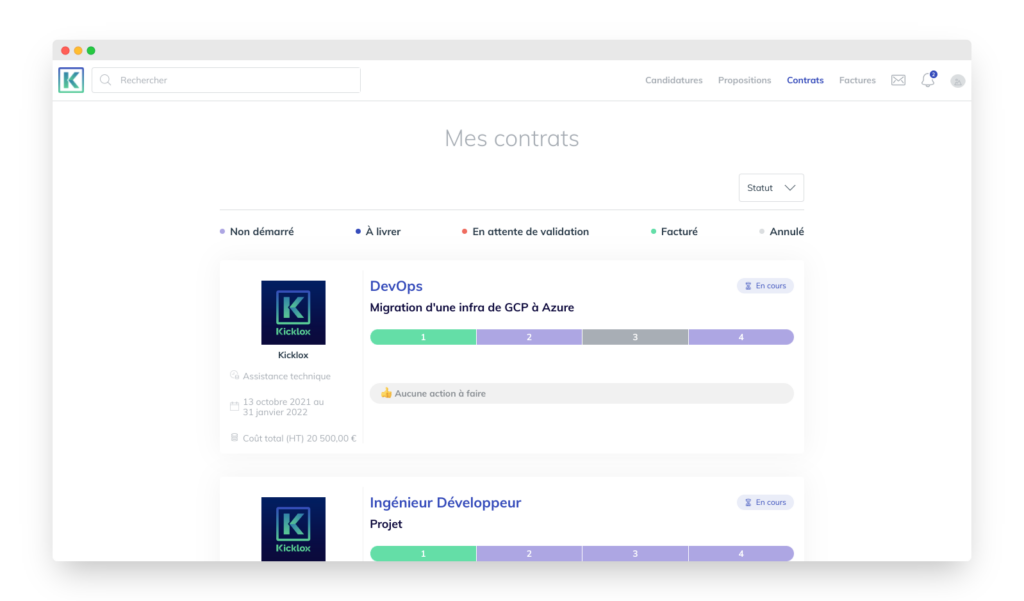Go to the Factures tab
Image resolution: width=1024 pixels, height=601 pixels.
pos(857,80)
